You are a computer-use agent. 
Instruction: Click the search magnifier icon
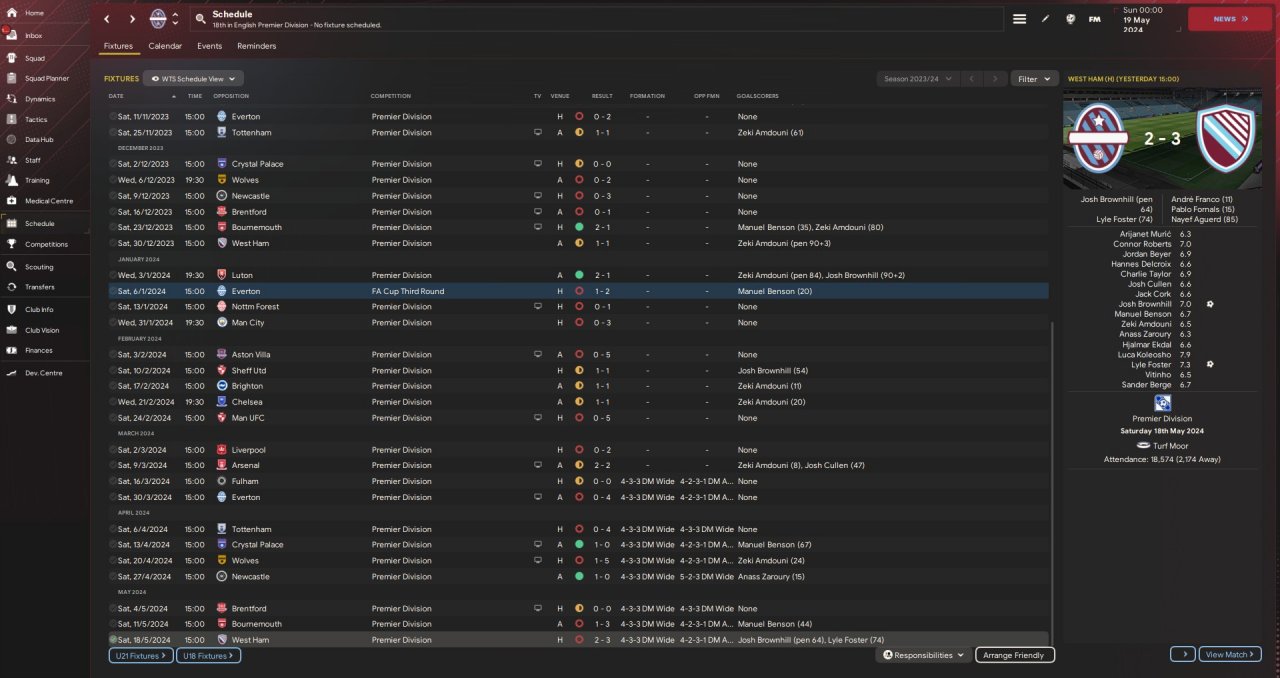tap(201, 19)
